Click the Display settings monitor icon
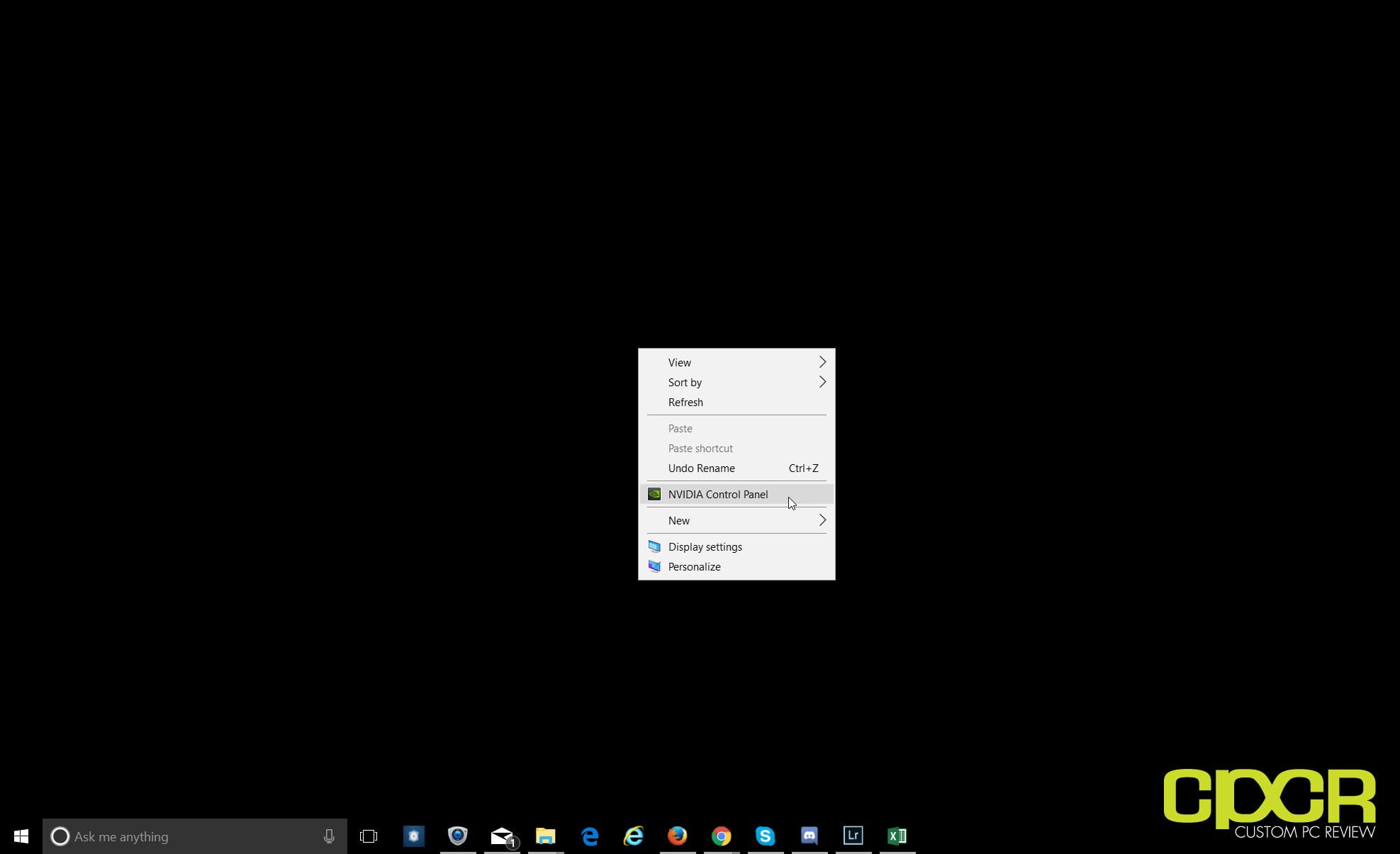The height and width of the screenshot is (854, 1400). (654, 546)
